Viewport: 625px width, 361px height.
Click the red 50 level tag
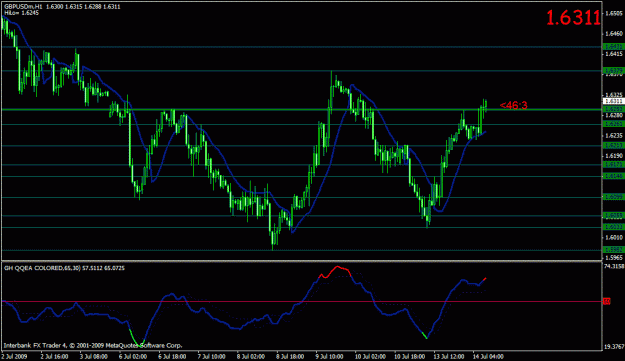607,302
